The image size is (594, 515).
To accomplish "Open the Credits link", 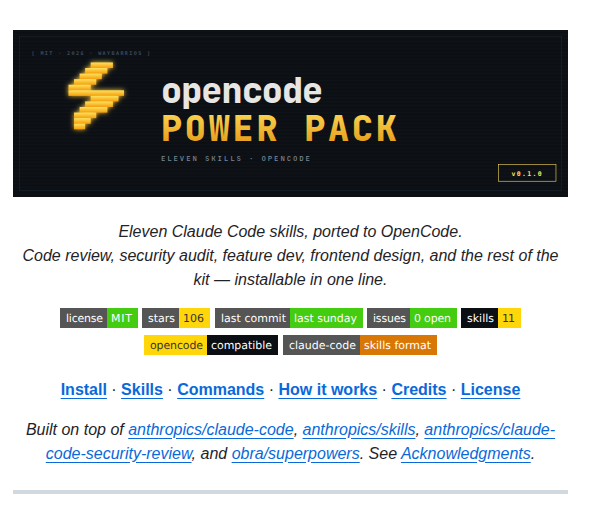I will point(419,390).
